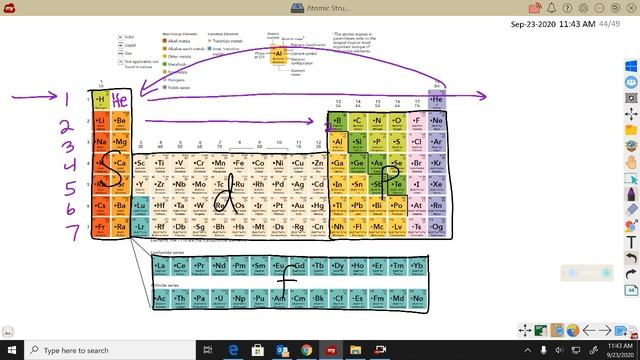This screenshot has height=360, width=640.
Task: Open network status in system tray
Action: [576, 350]
